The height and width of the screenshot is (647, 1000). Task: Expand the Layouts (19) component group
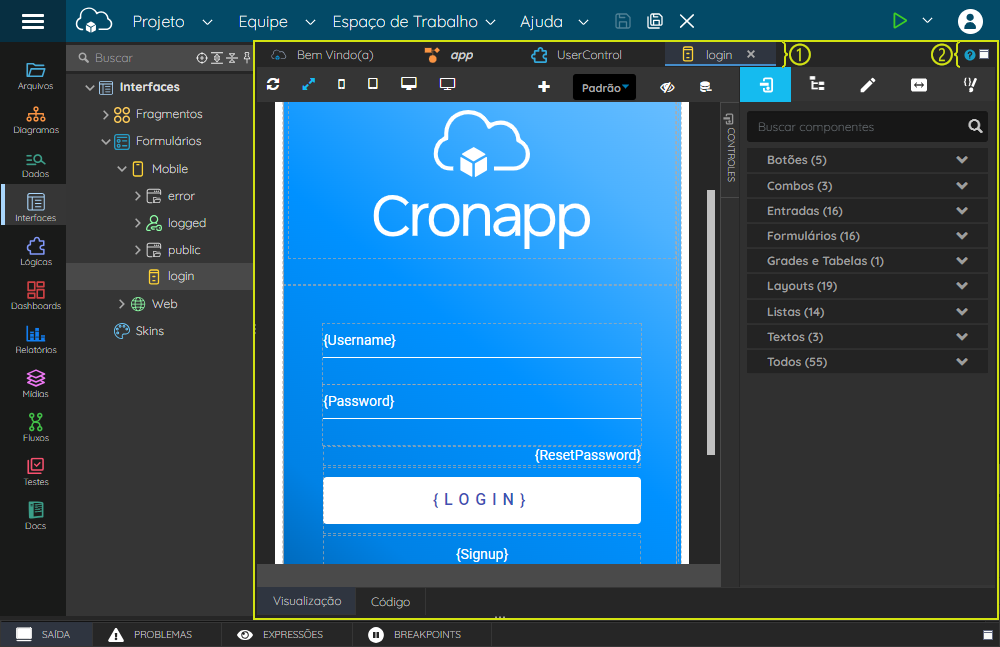867,286
